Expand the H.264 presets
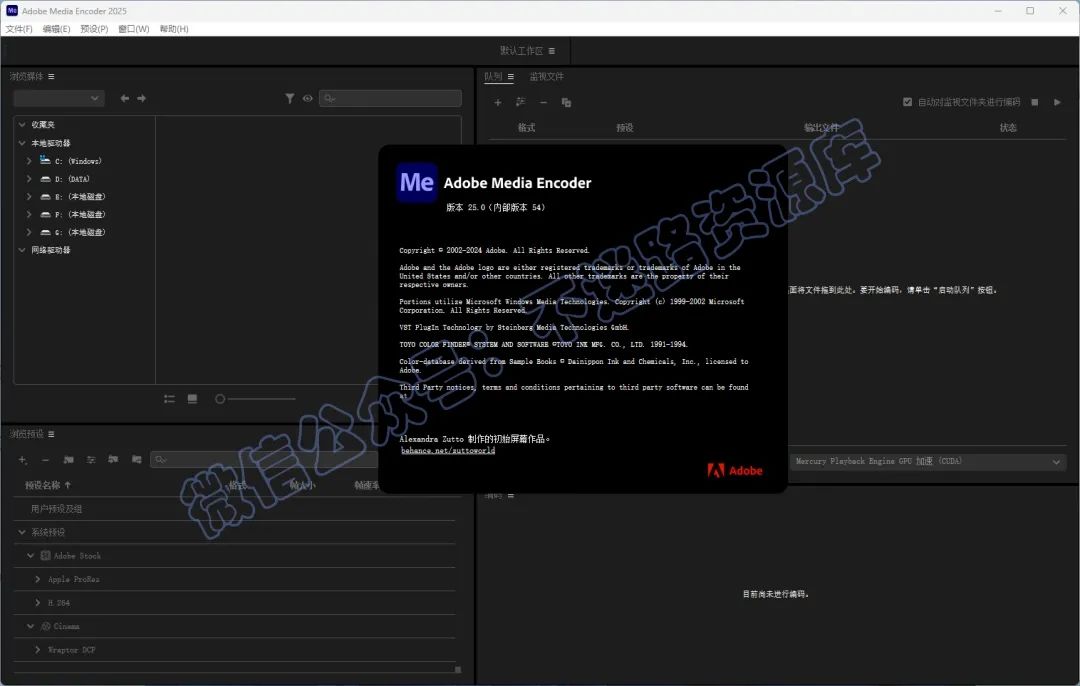 (x=38, y=603)
